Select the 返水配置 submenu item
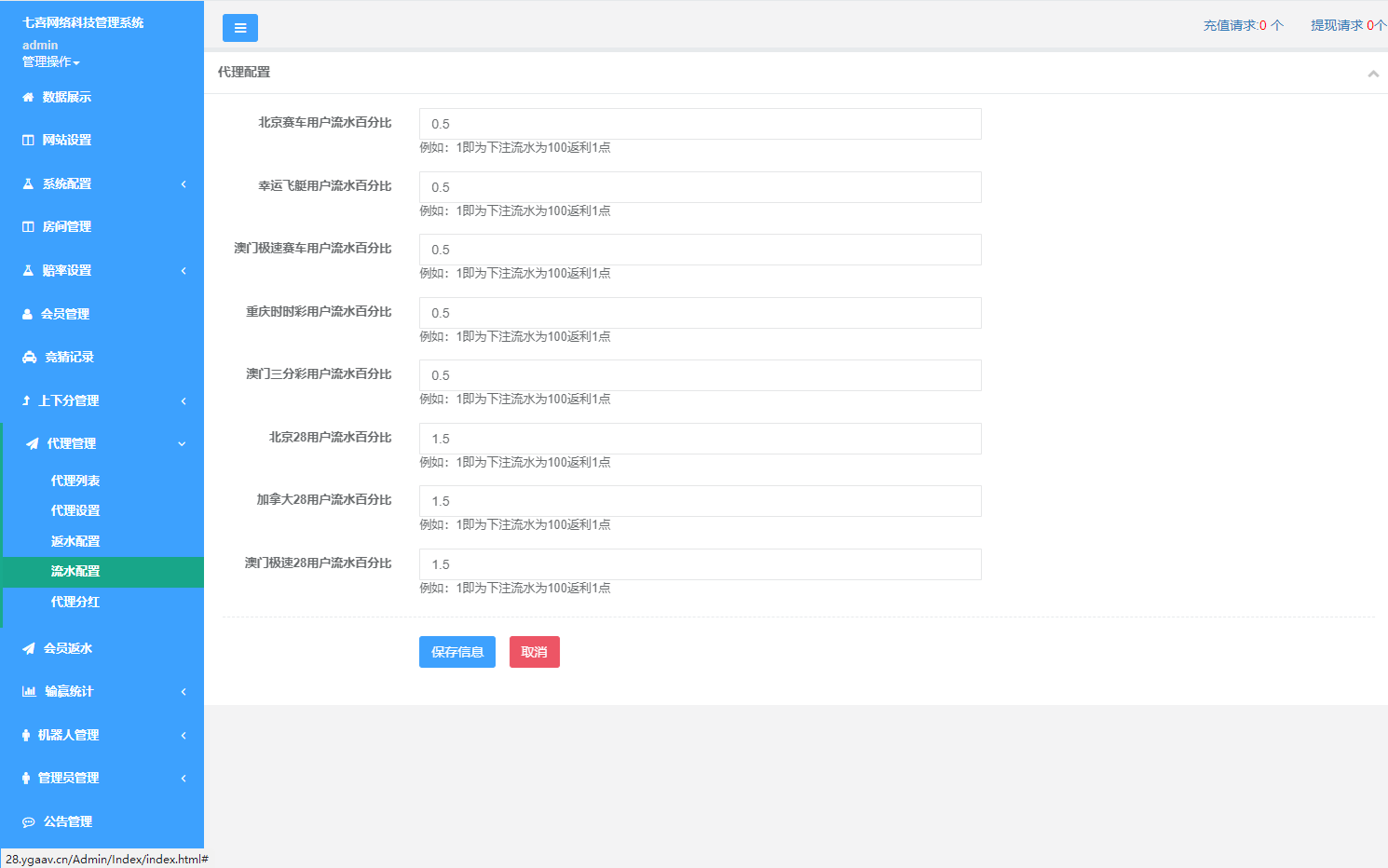The width and height of the screenshot is (1388, 868). pos(75,542)
